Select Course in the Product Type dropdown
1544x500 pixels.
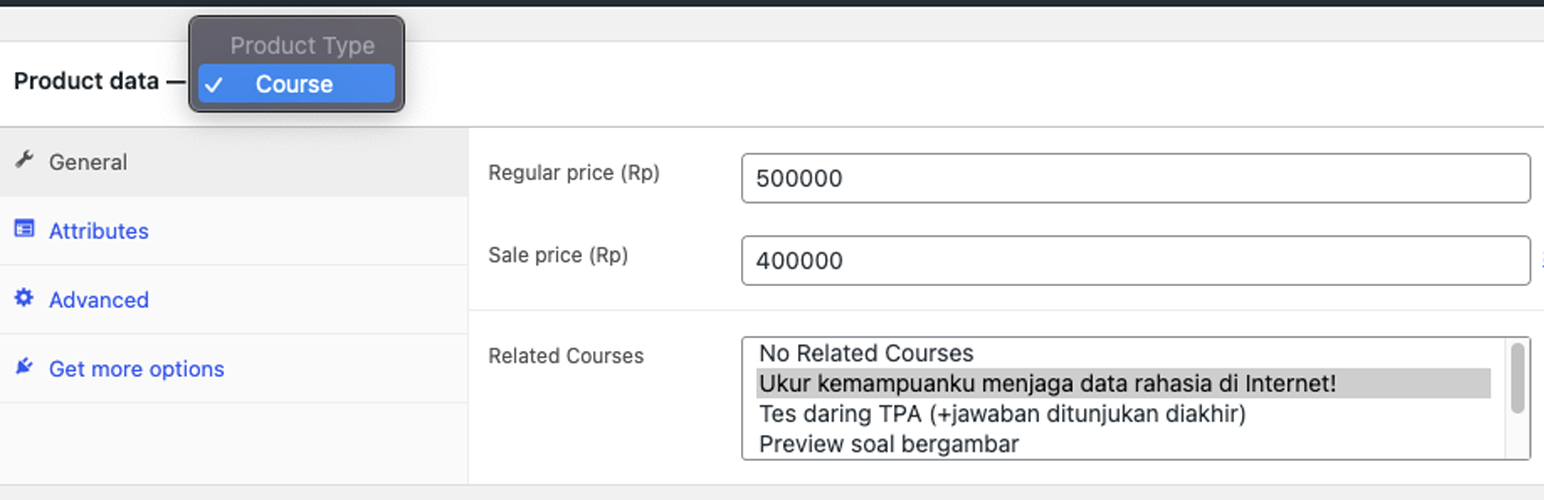pos(294,85)
